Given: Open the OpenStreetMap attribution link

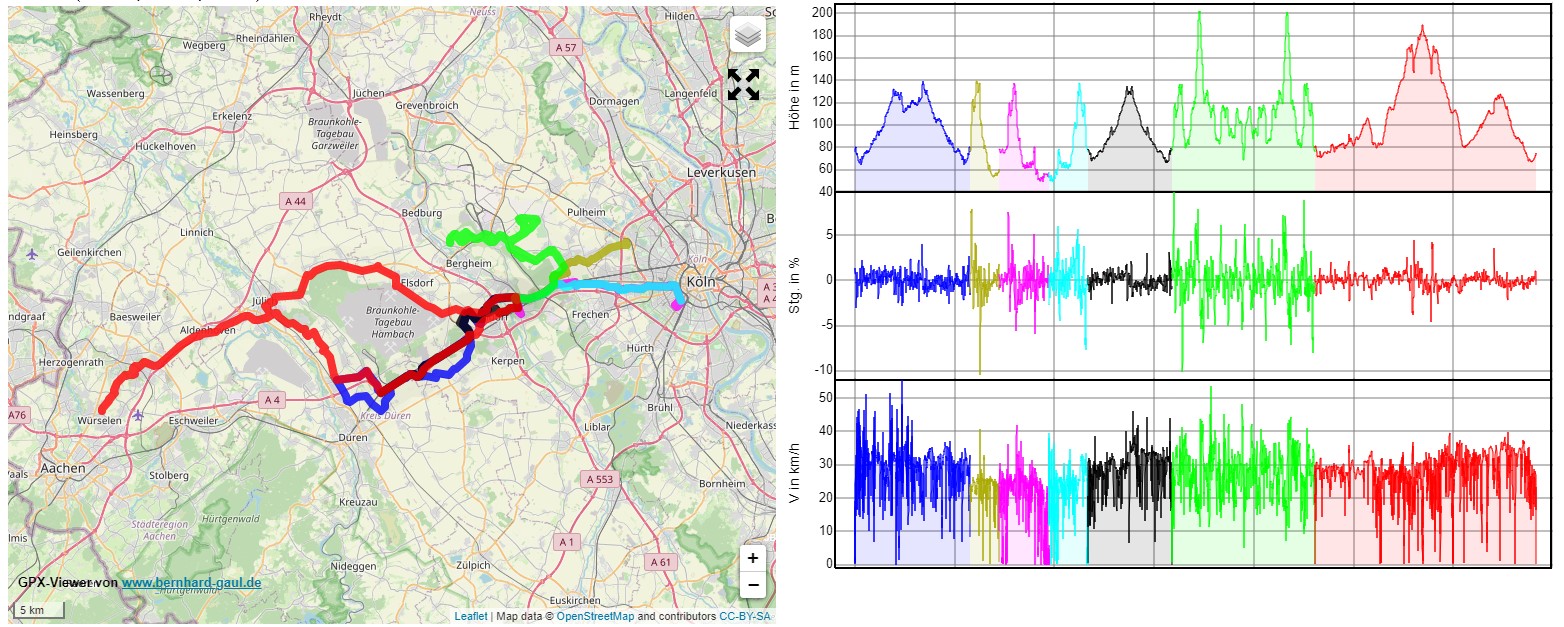Looking at the screenshot, I should click(595, 616).
